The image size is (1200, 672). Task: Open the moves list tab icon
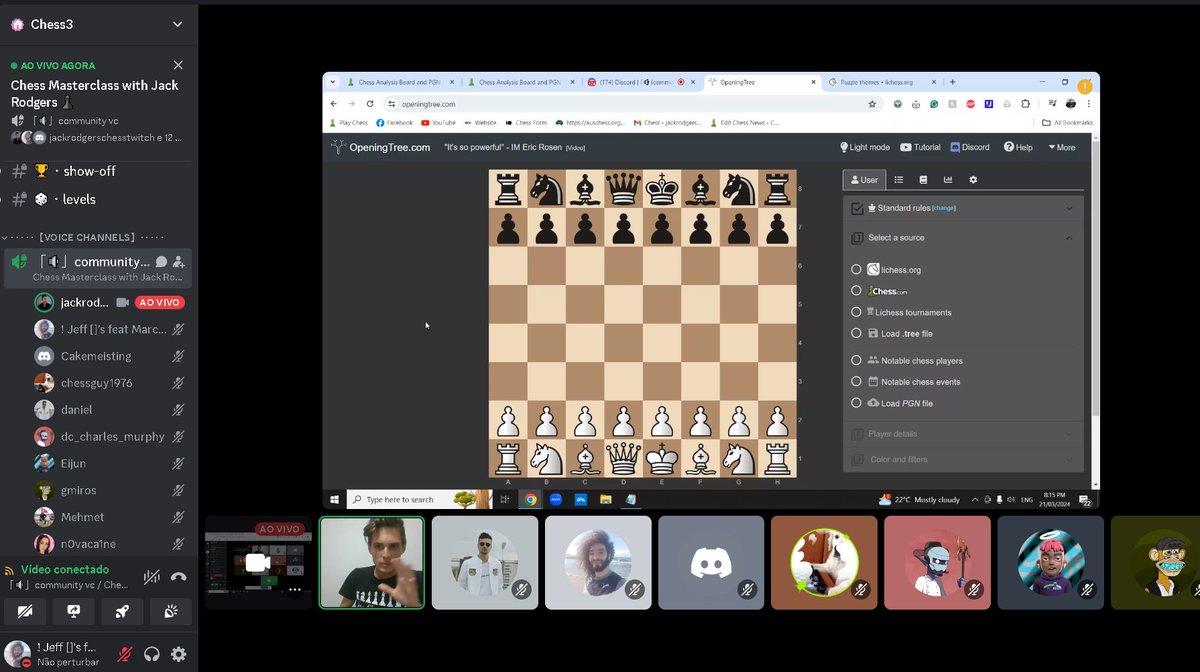click(x=899, y=180)
